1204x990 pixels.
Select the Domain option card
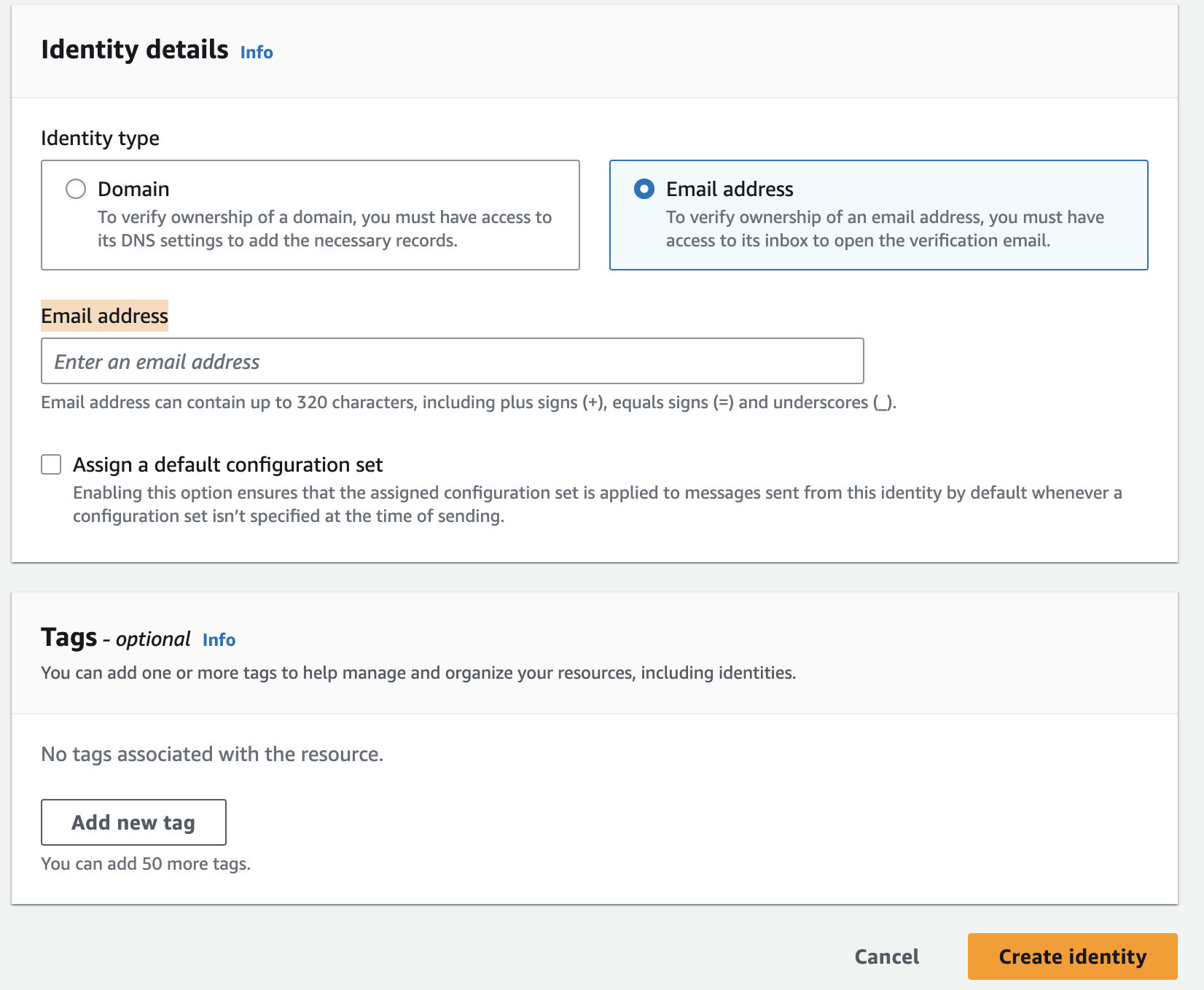[x=310, y=214]
